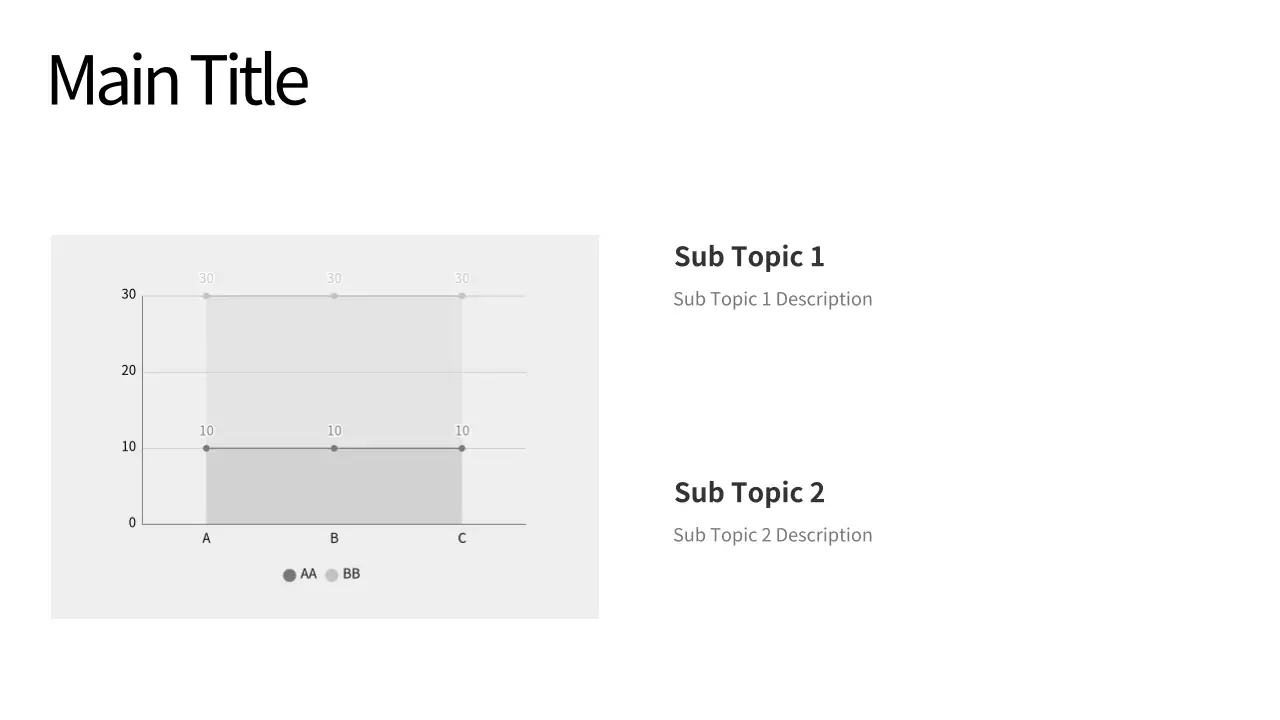Select the "Sub Topic 2" heading
1280x720 pixels.
pos(749,492)
